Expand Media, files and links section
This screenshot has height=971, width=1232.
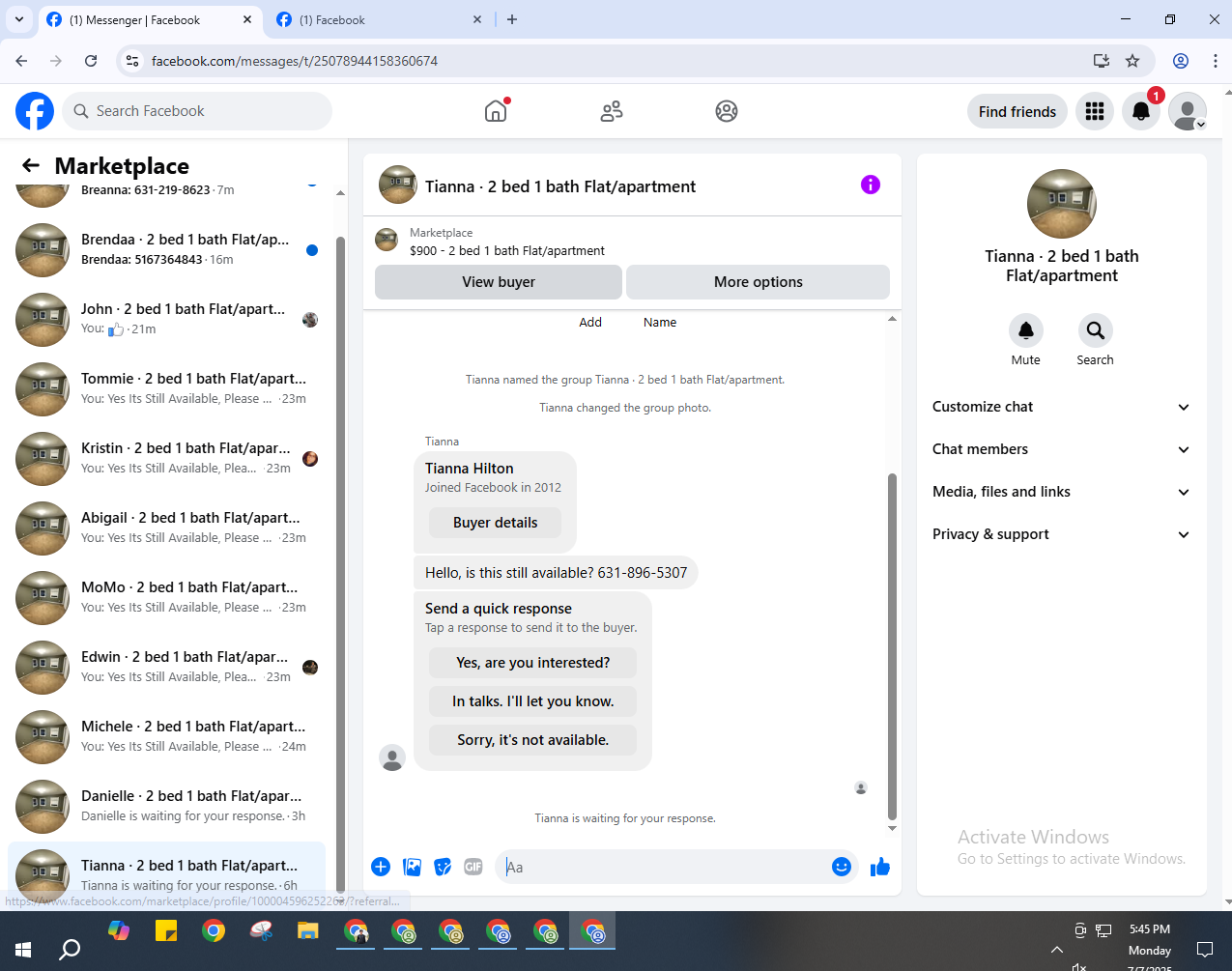1061,492
